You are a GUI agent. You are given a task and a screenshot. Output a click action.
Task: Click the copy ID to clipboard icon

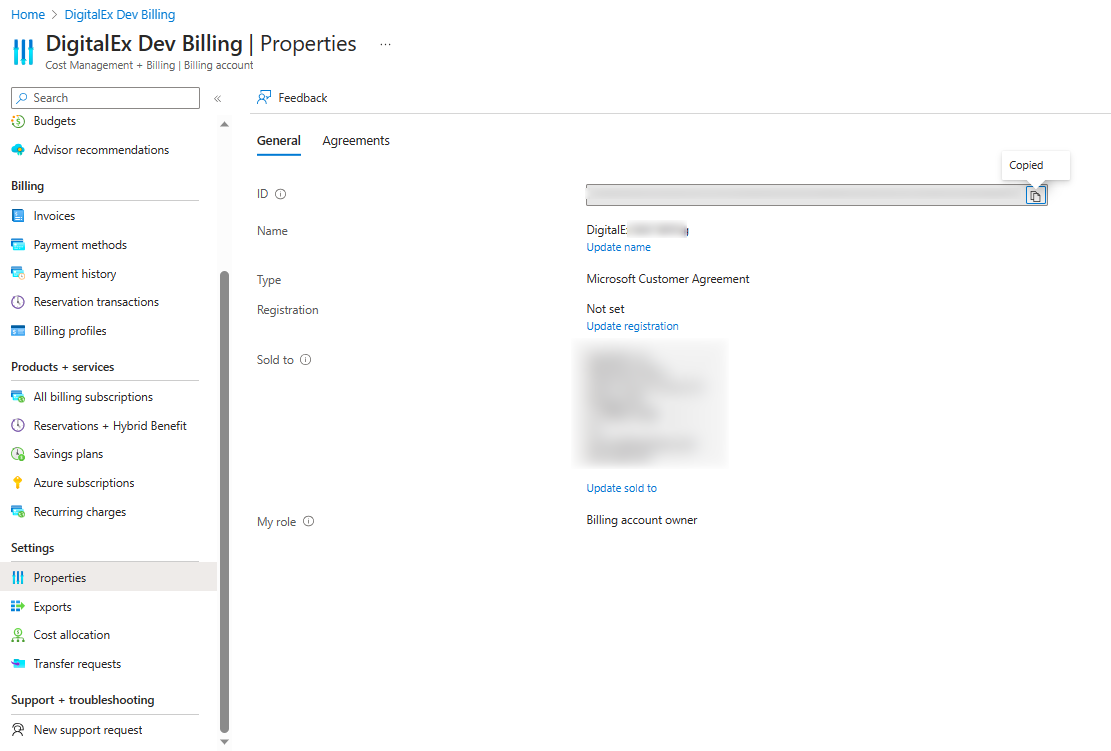pos(1036,196)
